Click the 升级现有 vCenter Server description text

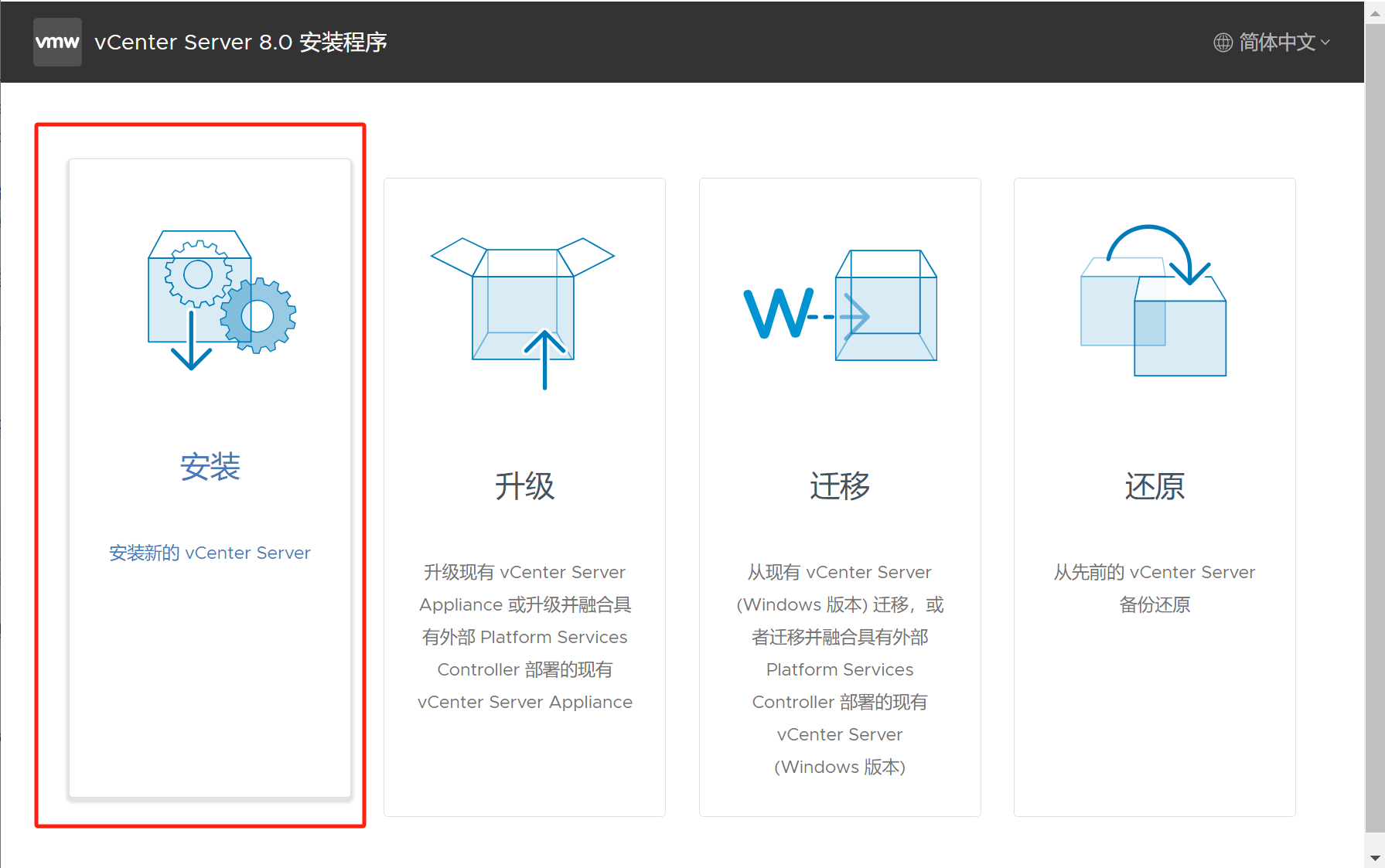click(x=525, y=637)
